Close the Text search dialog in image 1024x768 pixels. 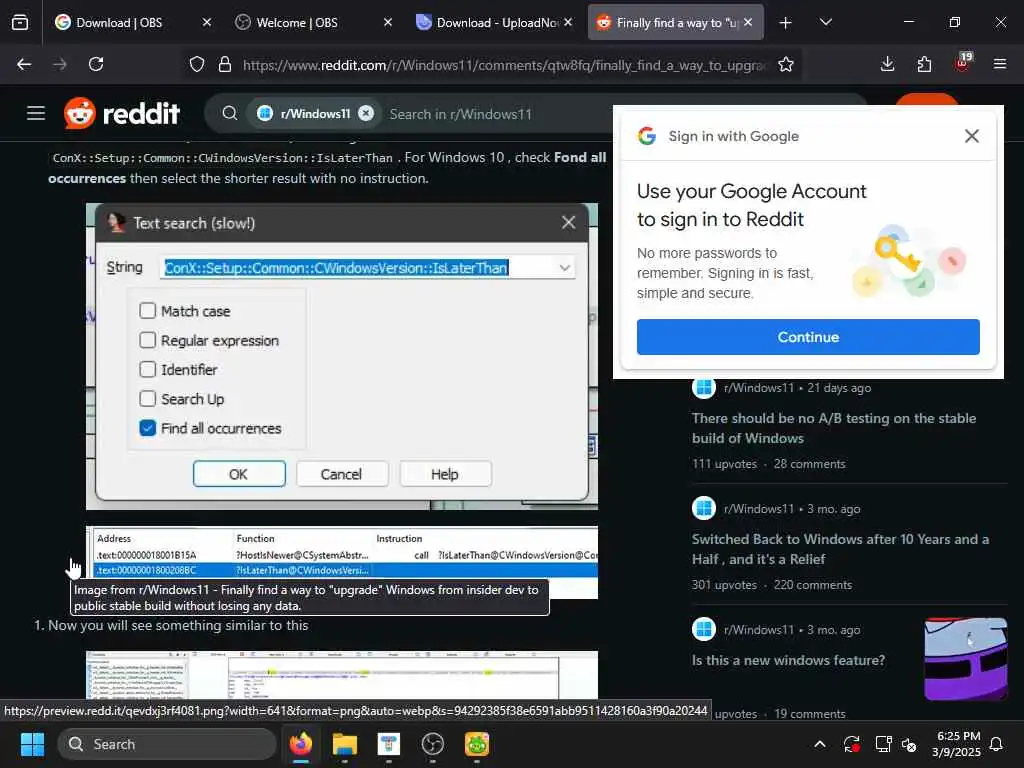pyautogui.click(x=568, y=223)
